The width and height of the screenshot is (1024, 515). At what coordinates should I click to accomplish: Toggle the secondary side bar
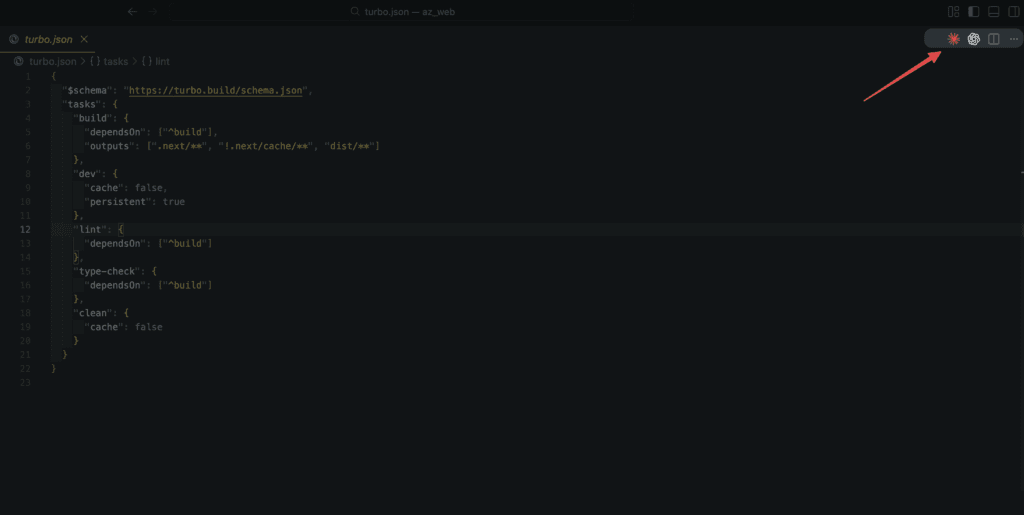point(1013,11)
